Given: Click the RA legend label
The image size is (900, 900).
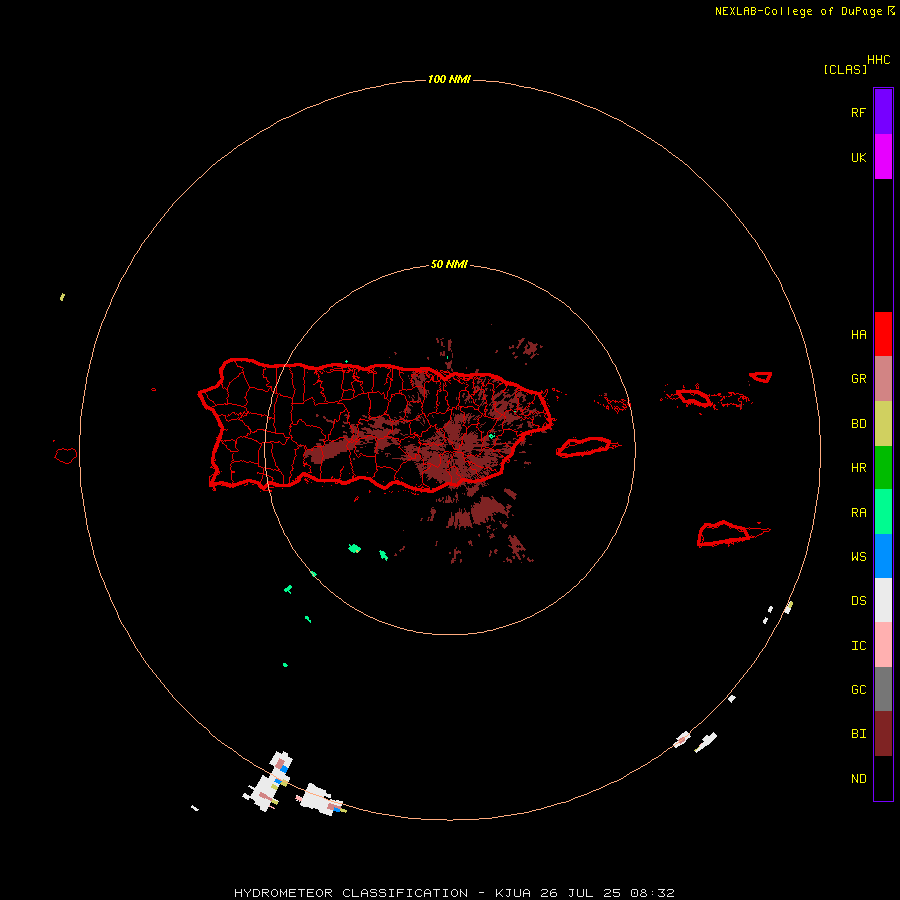Looking at the screenshot, I should click(858, 513).
